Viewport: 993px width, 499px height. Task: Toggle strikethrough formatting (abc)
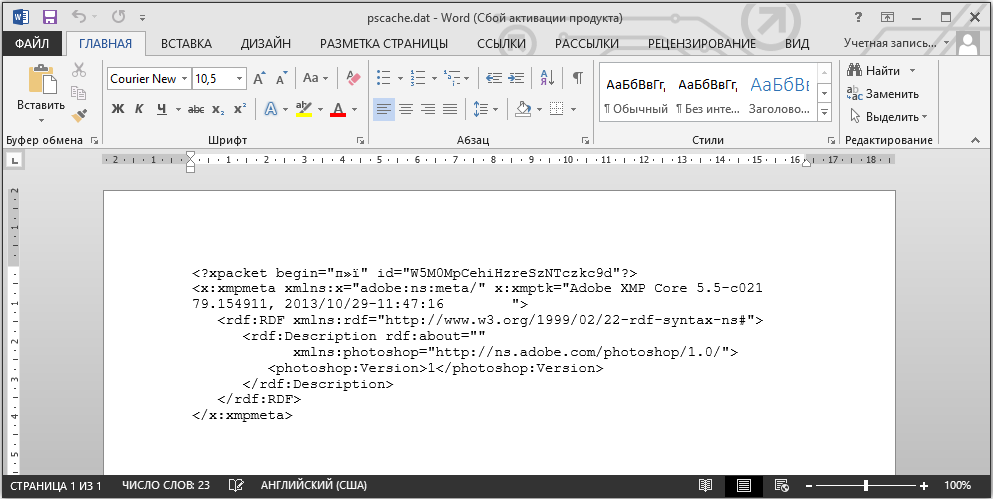tap(196, 109)
